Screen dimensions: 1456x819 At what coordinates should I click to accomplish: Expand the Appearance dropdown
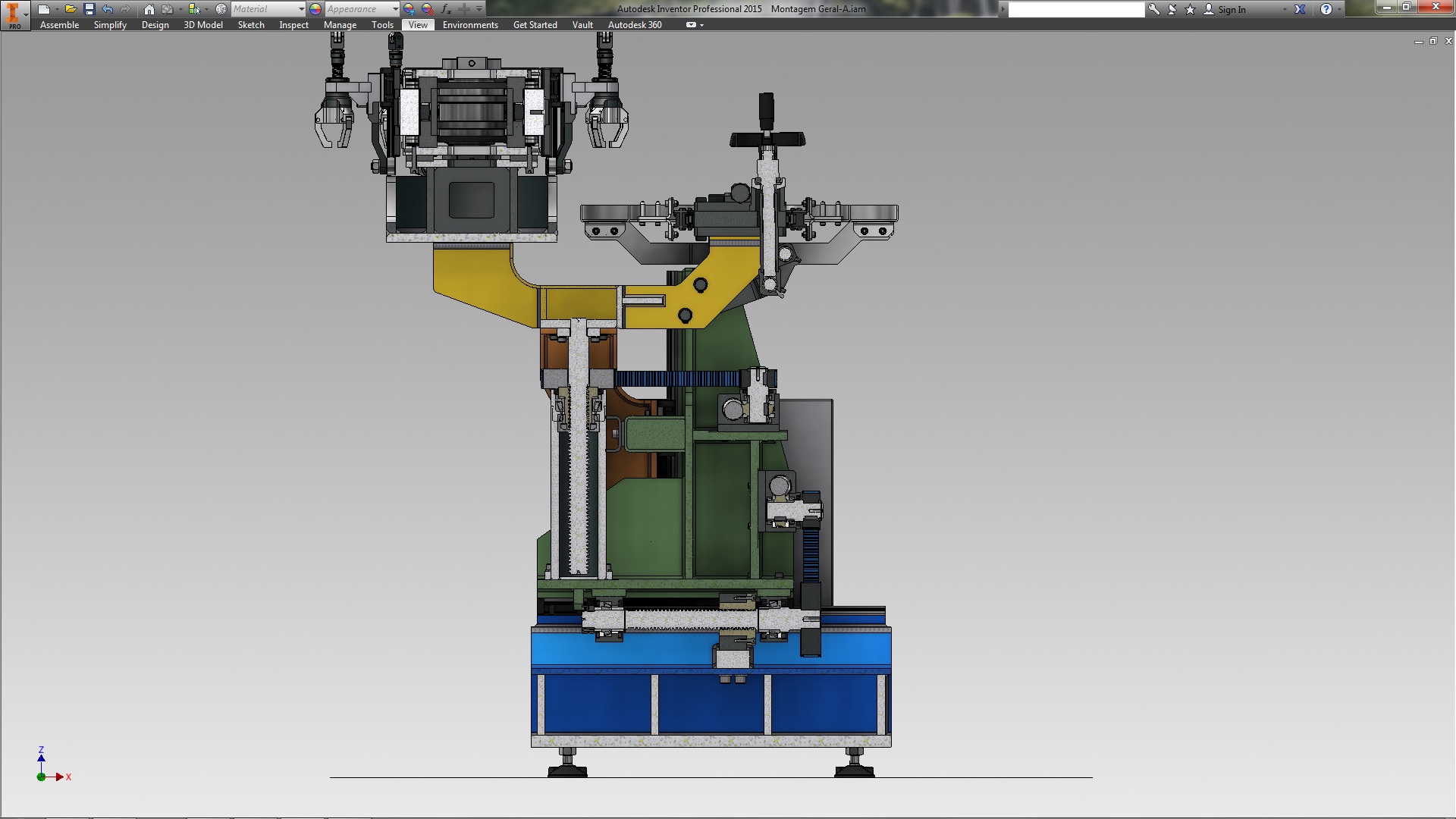(x=395, y=9)
